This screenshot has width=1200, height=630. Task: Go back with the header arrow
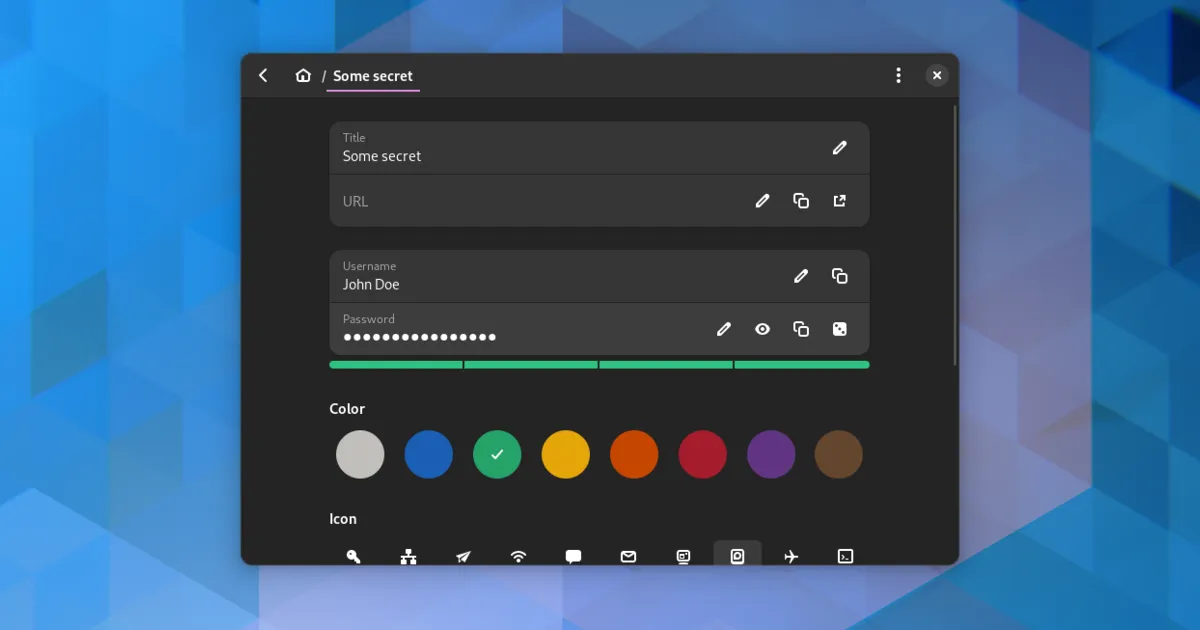click(x=263, y=76)
